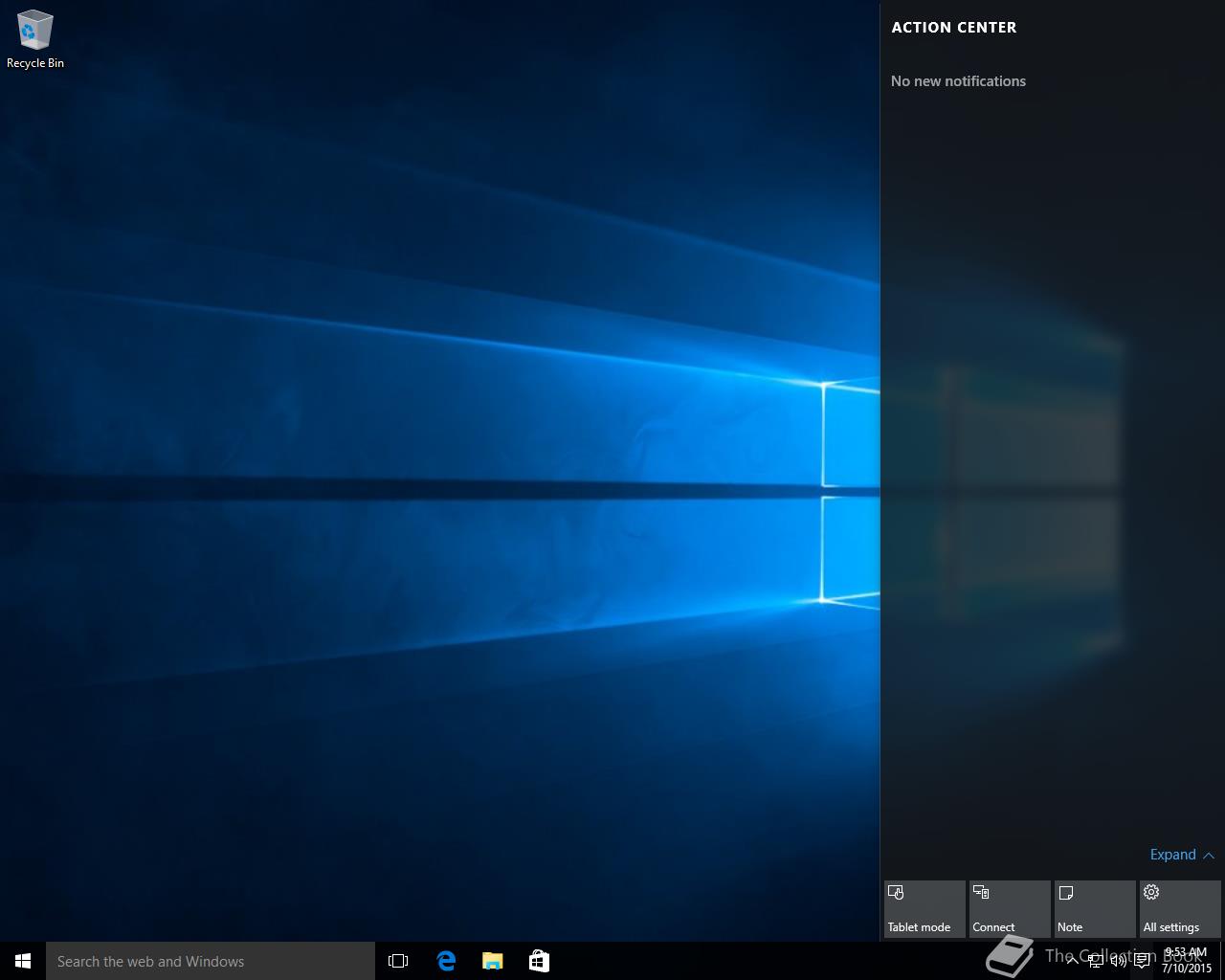Open the volume control tray icon
Viewport: 1225px width, 980px height.
tap(1118, 961)
